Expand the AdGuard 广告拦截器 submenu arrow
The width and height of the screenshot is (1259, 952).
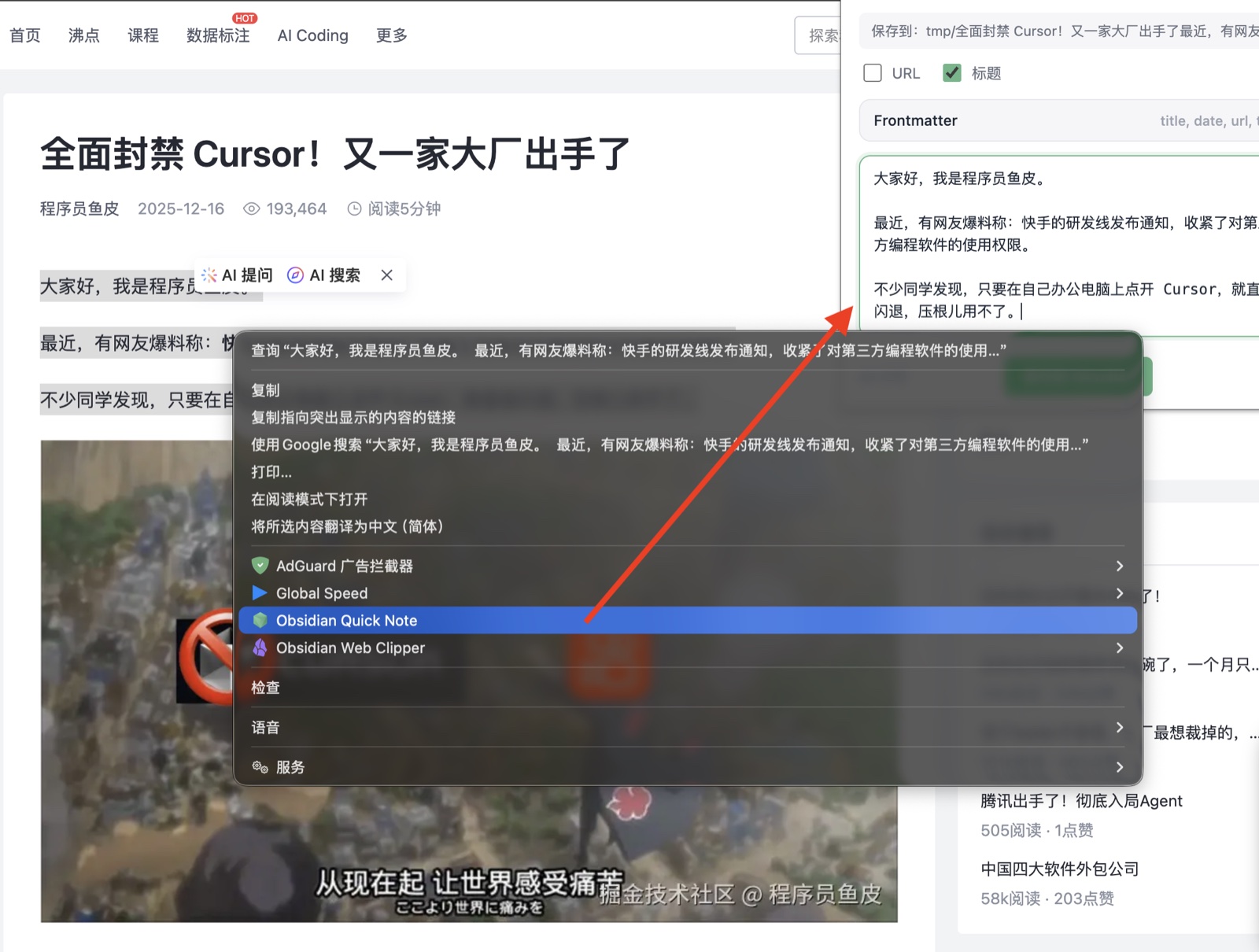coord(1119,566)
